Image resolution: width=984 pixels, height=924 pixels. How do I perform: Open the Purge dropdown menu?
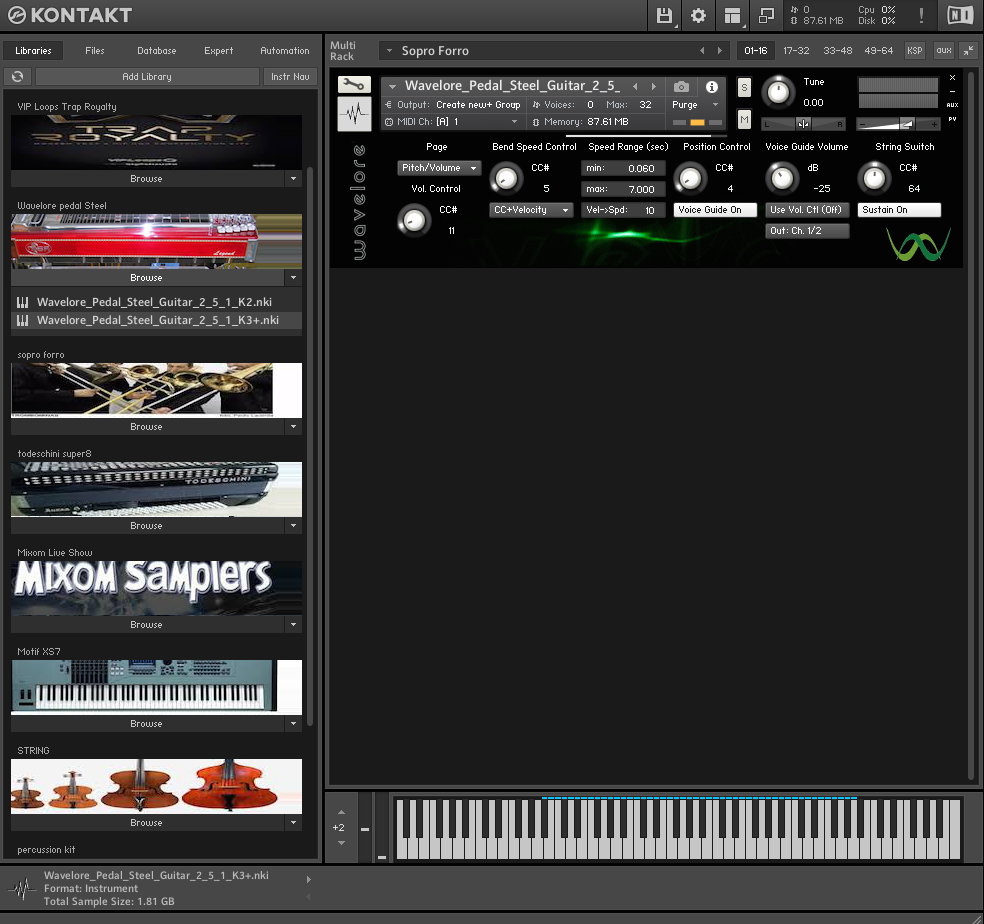[695, 105]
